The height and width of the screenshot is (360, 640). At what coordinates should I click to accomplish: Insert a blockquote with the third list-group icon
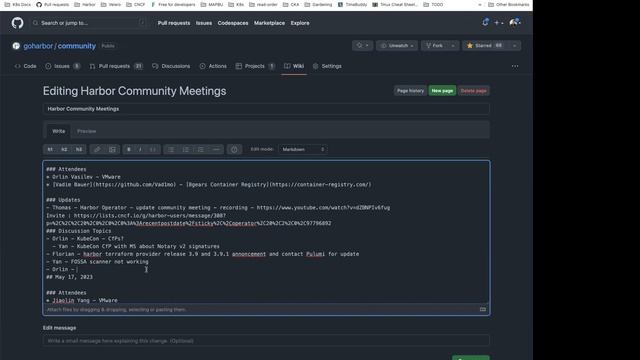coord(201,149)
